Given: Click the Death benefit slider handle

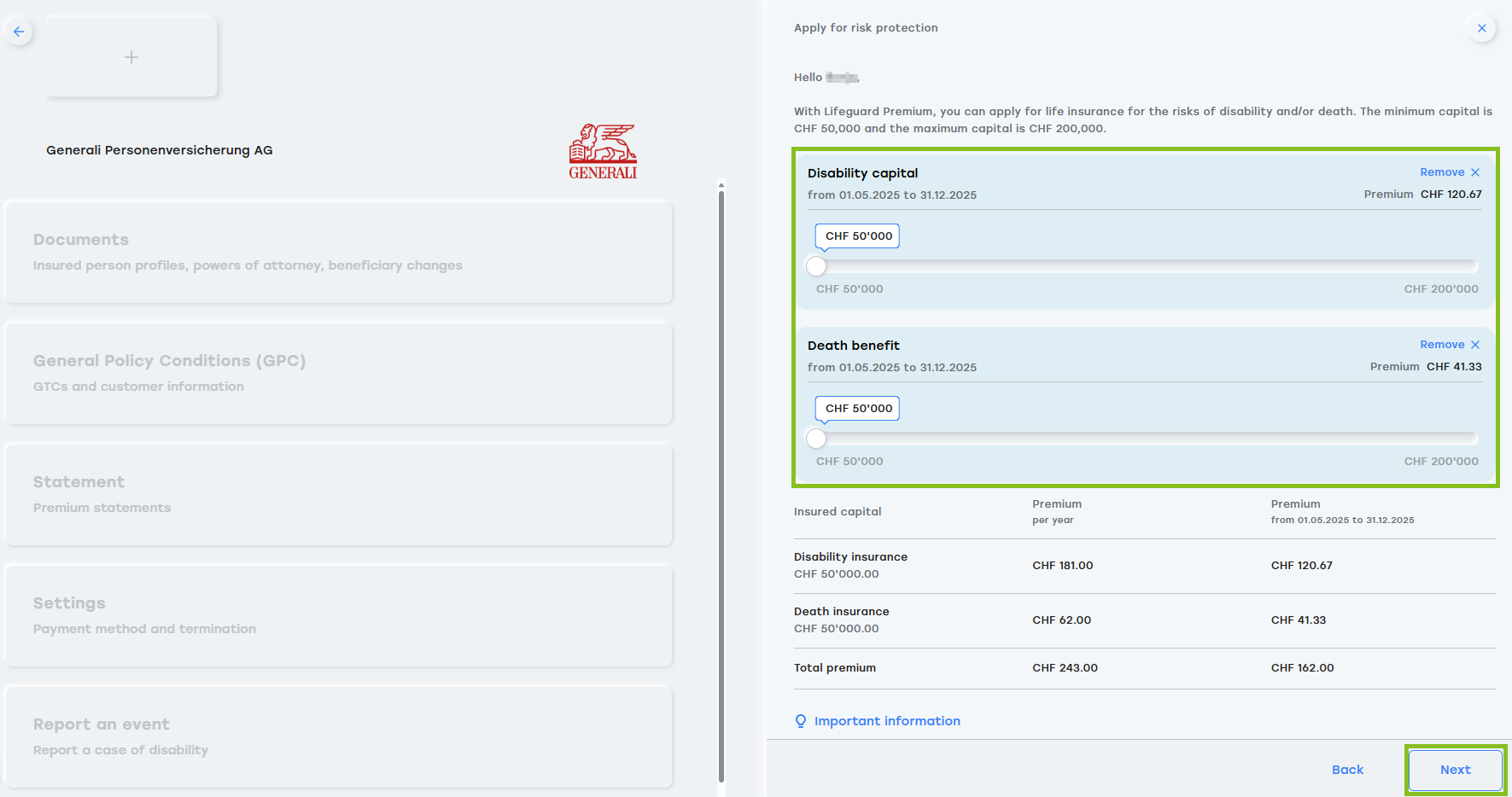Looking at the screenshot, I should click(x=816, y=439).
